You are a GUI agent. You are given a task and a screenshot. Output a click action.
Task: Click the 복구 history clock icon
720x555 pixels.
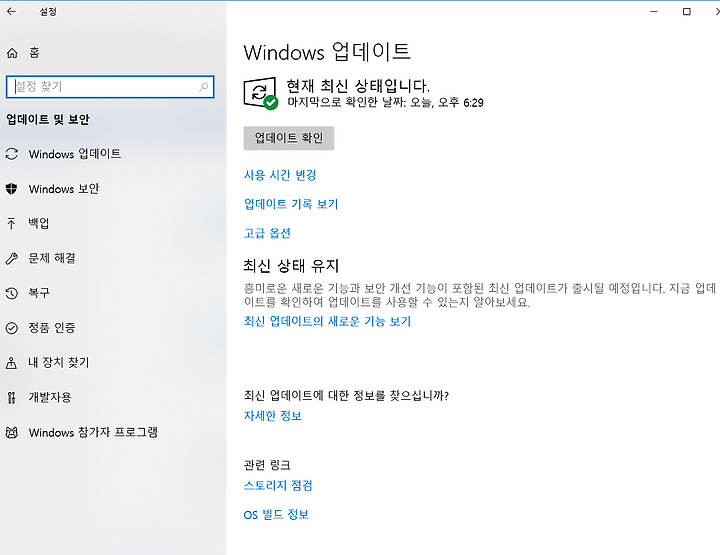click(11, 293)
